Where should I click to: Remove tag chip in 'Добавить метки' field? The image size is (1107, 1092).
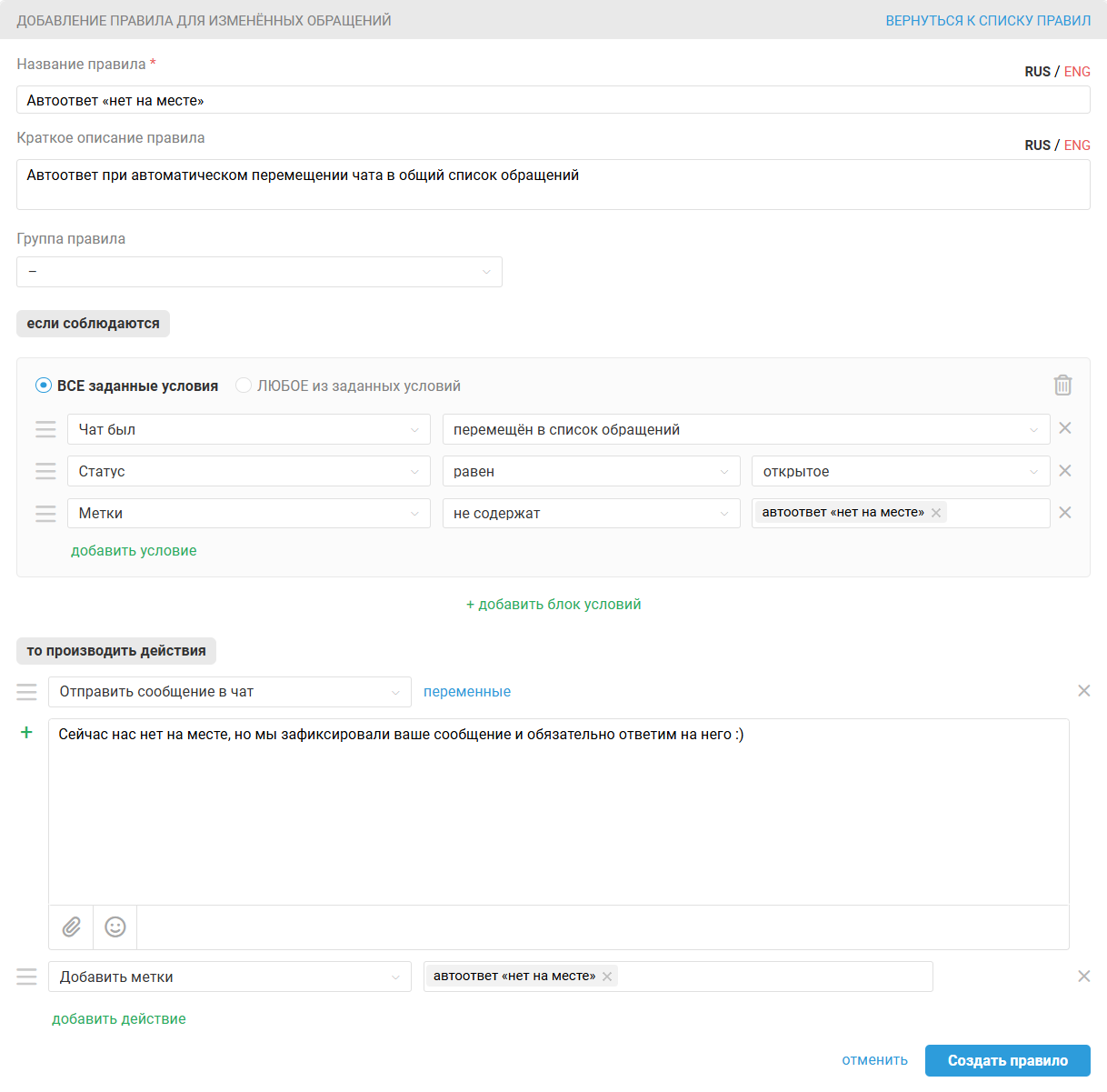point(607,977)
